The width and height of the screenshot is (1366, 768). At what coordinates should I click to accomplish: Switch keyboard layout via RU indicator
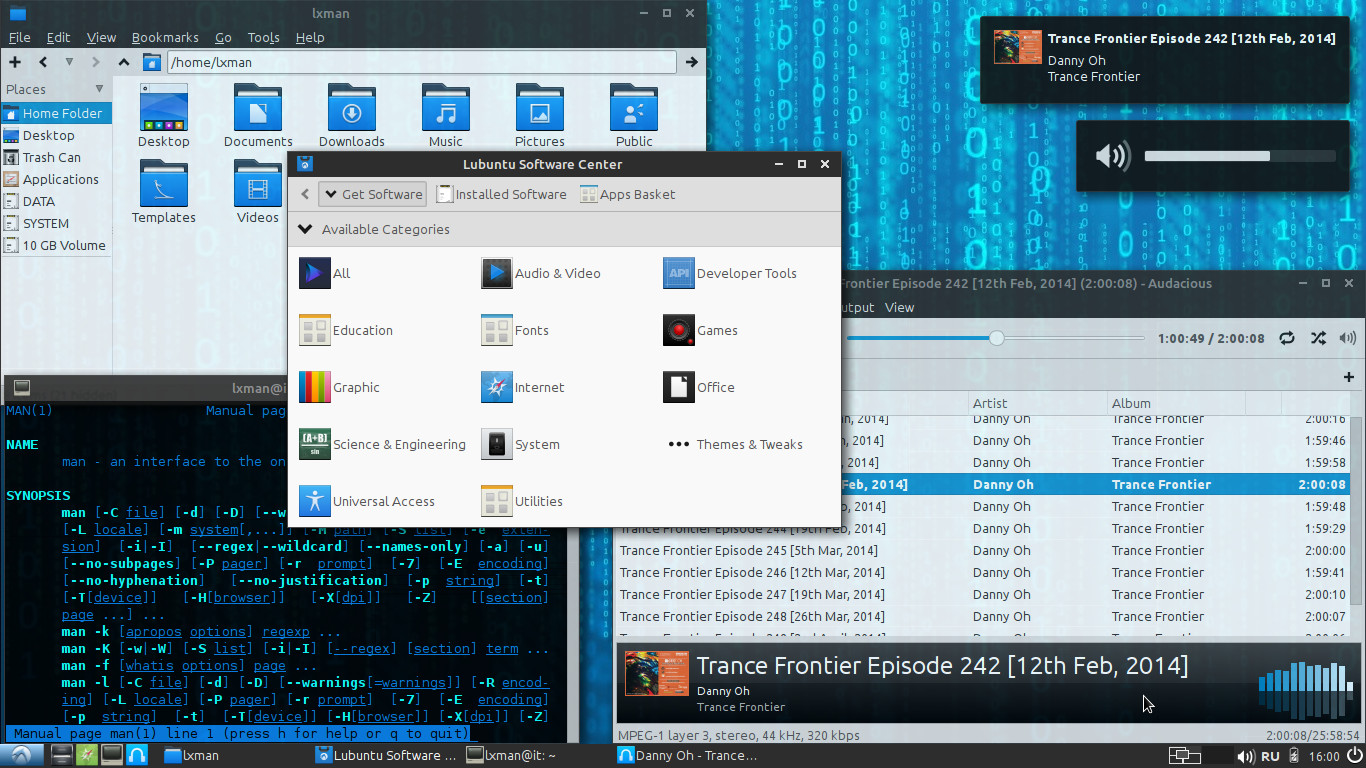point(1270,756)
